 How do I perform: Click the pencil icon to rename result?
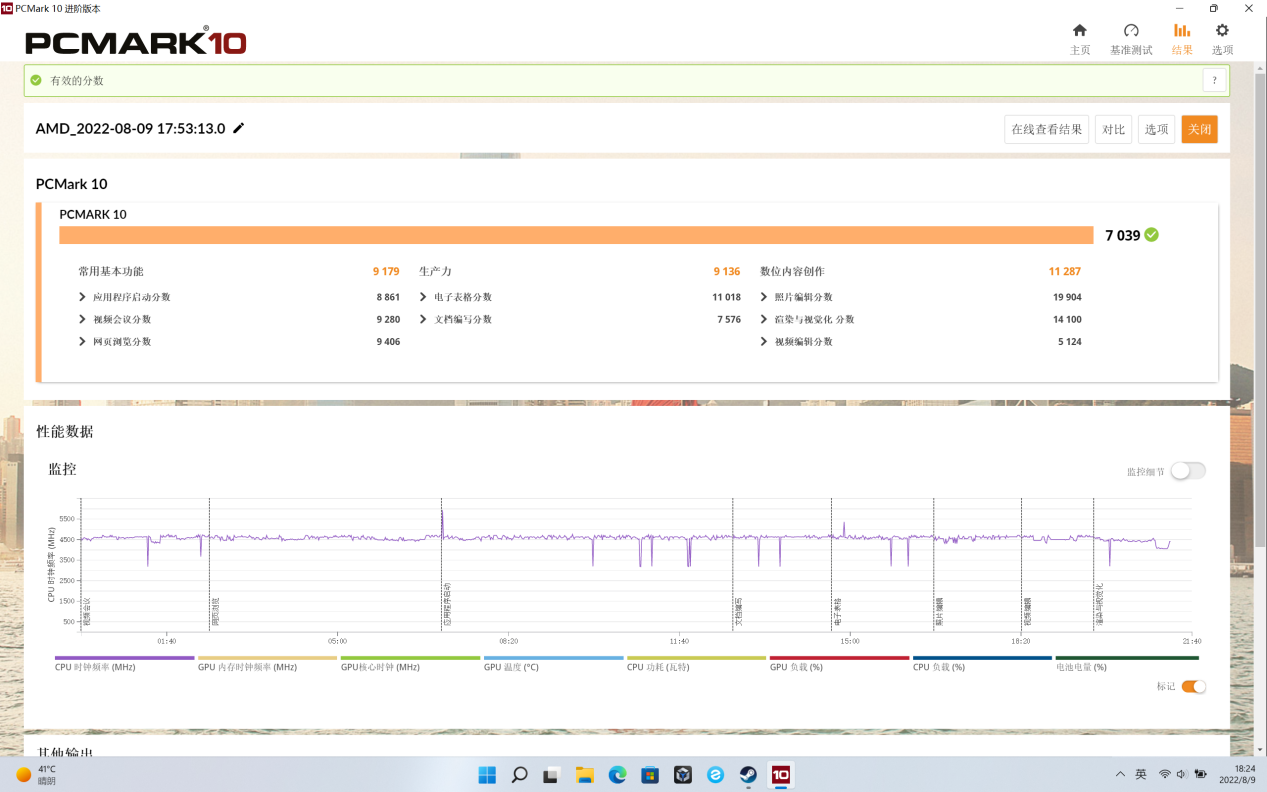[x=238, y=129]
